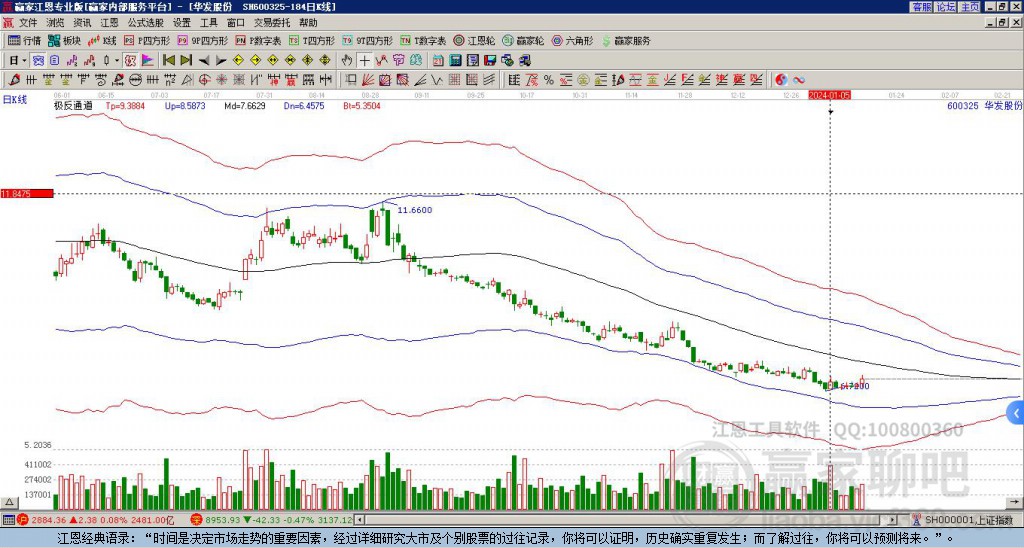Open the T数字表 tool

pos(423,40)
